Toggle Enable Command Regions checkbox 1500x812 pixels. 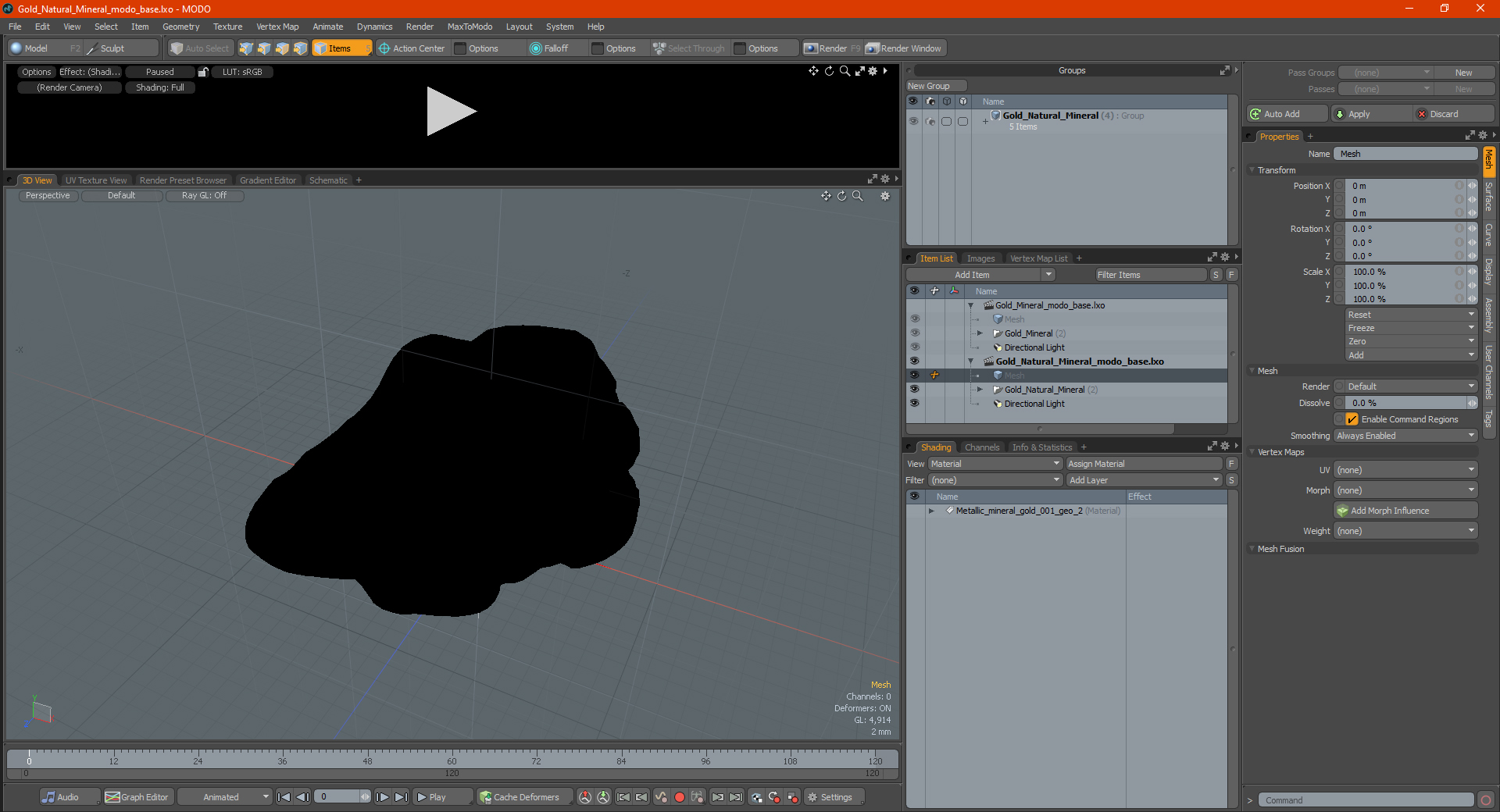pyautogui.click(x=1352, y=419)
